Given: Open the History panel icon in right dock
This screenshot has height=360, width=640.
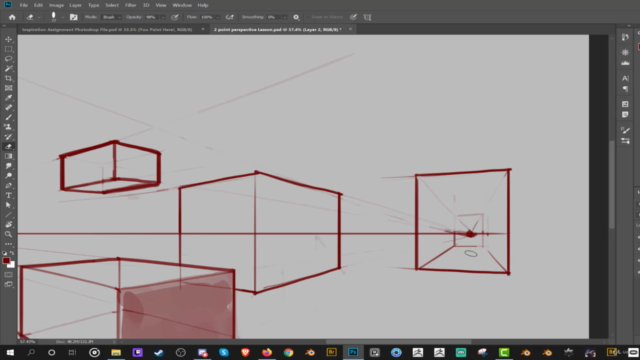Looking at the screenshot, I should coord(625,37).
